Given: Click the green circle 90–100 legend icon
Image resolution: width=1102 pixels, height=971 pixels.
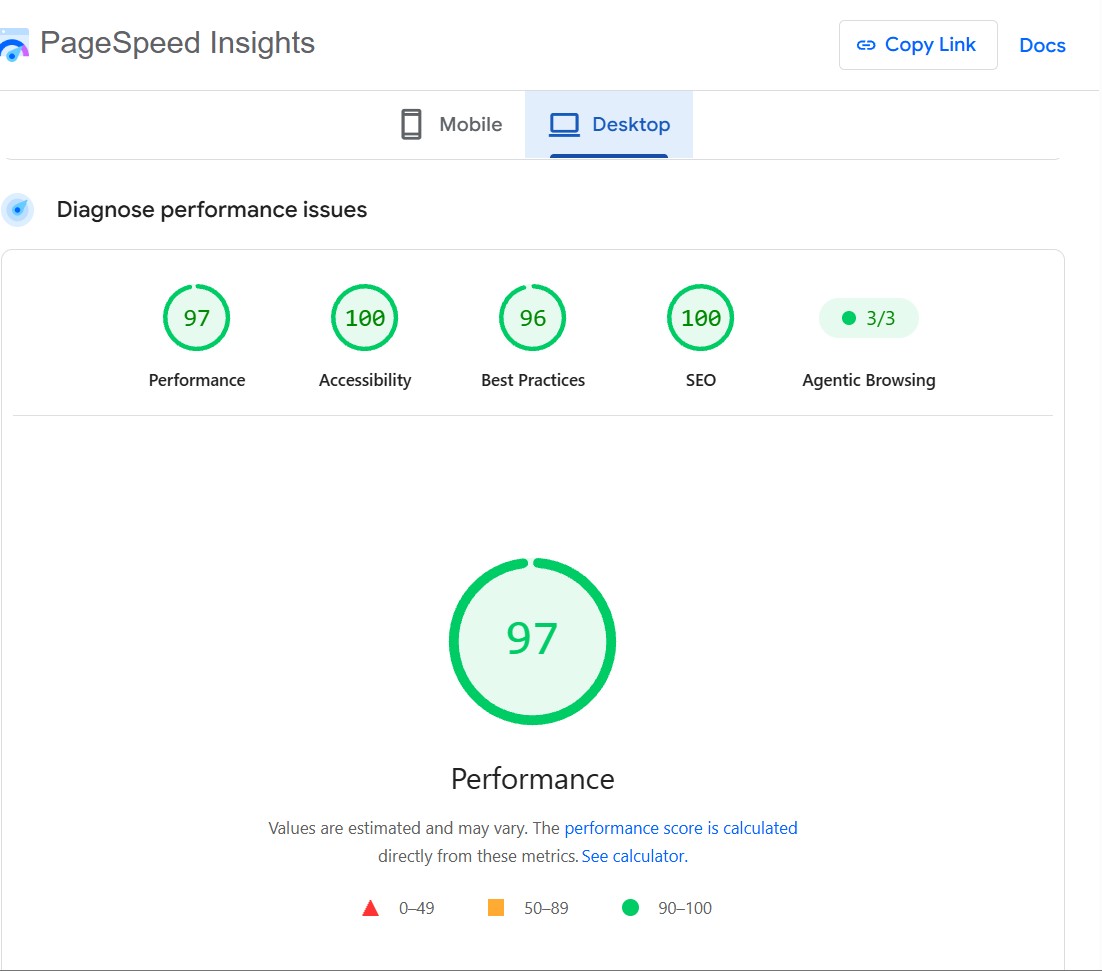Looking at the screenshot, I should (630, 908).
